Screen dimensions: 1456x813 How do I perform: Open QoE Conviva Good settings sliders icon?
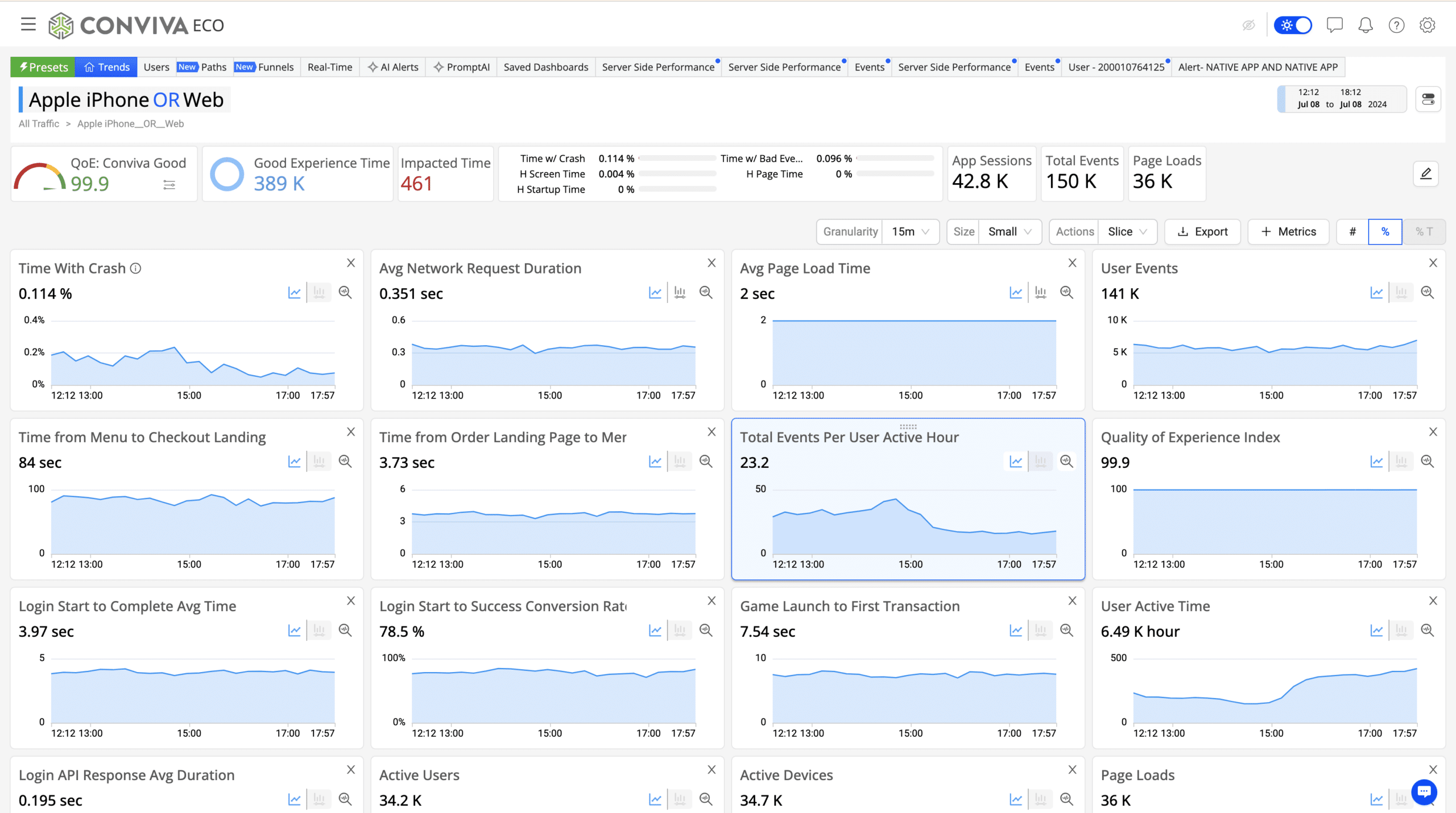169,185
